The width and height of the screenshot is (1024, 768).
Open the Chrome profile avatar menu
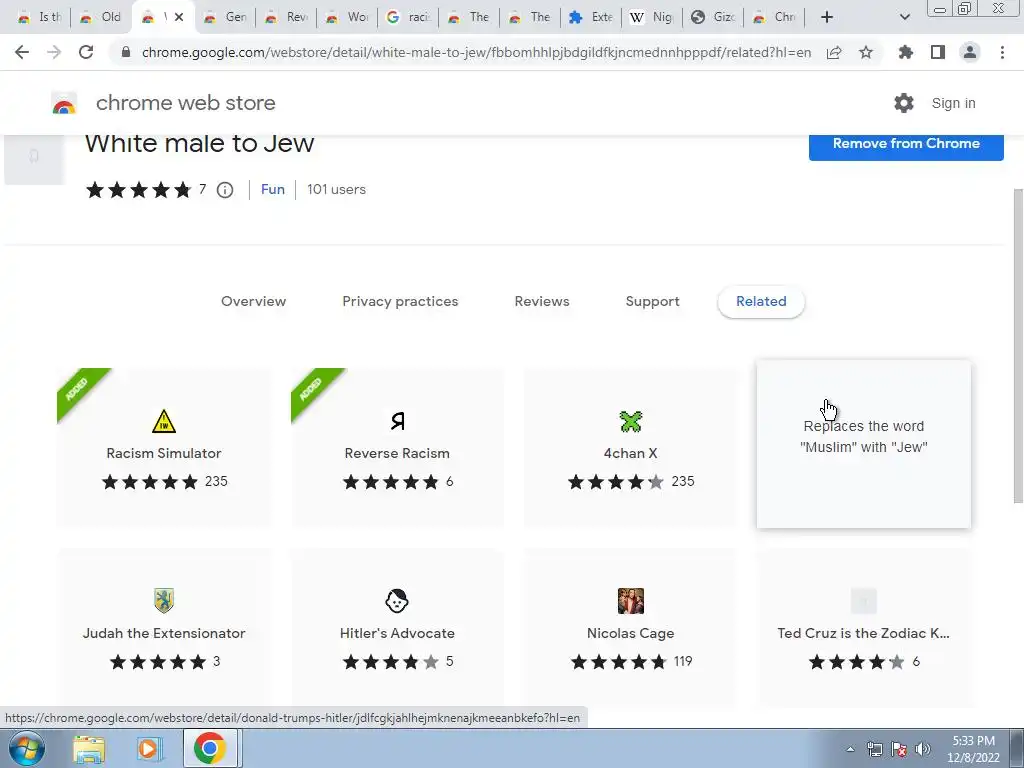[x=970, y=52]
